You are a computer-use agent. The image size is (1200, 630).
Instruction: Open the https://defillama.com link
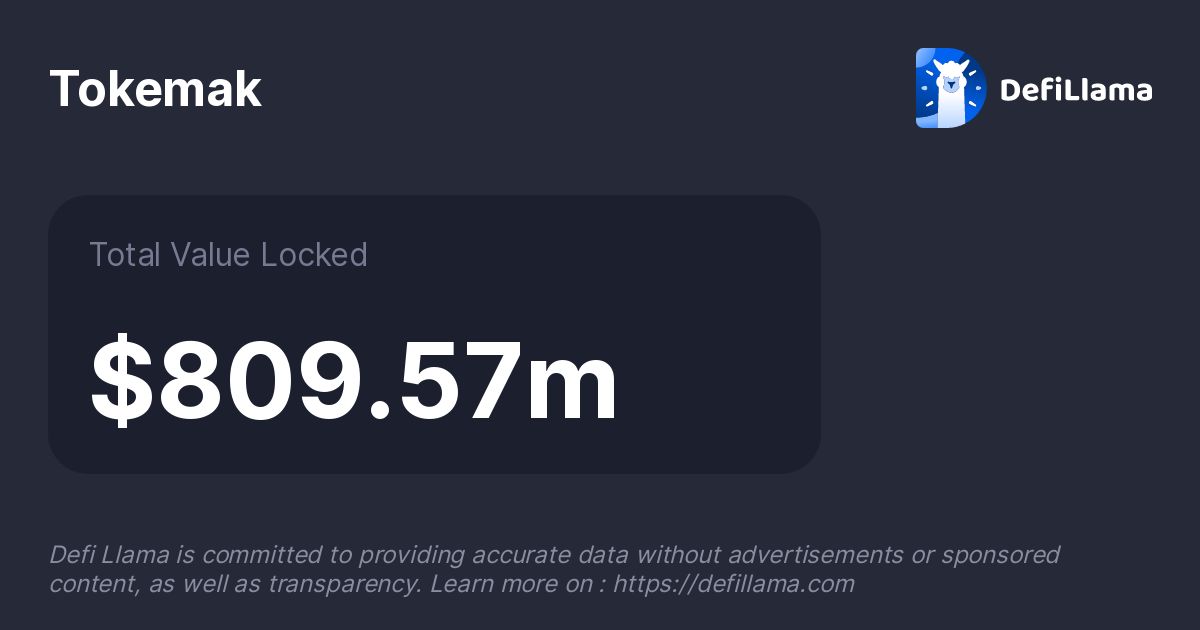click(733, 584)
